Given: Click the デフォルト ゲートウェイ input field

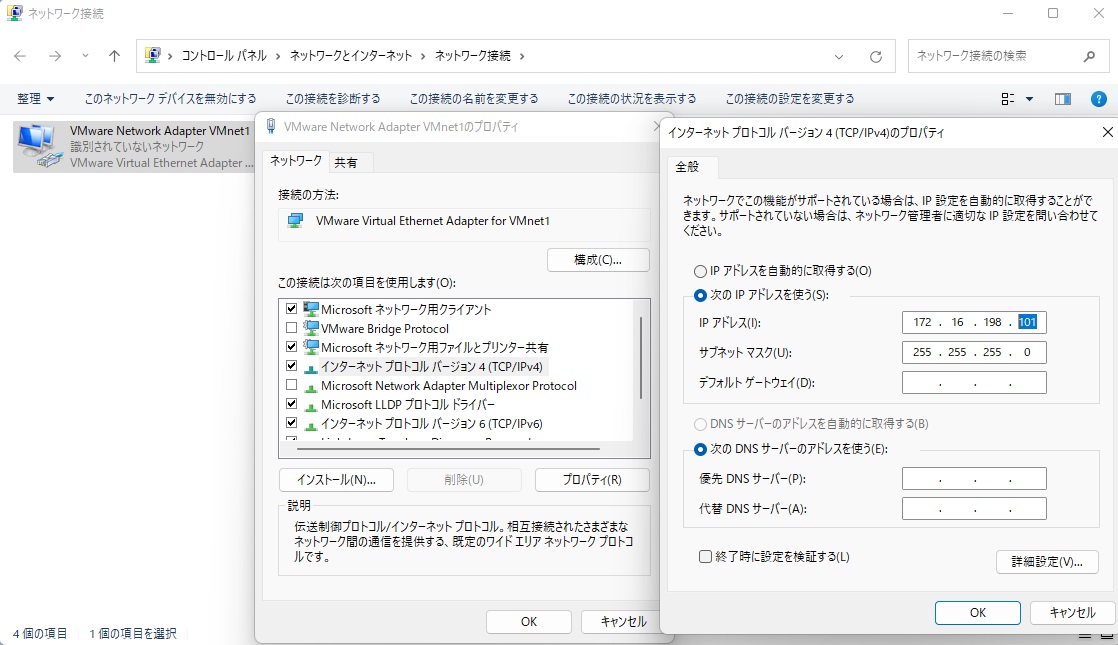Looking at the screenshot, I should [x=974, y=382].
